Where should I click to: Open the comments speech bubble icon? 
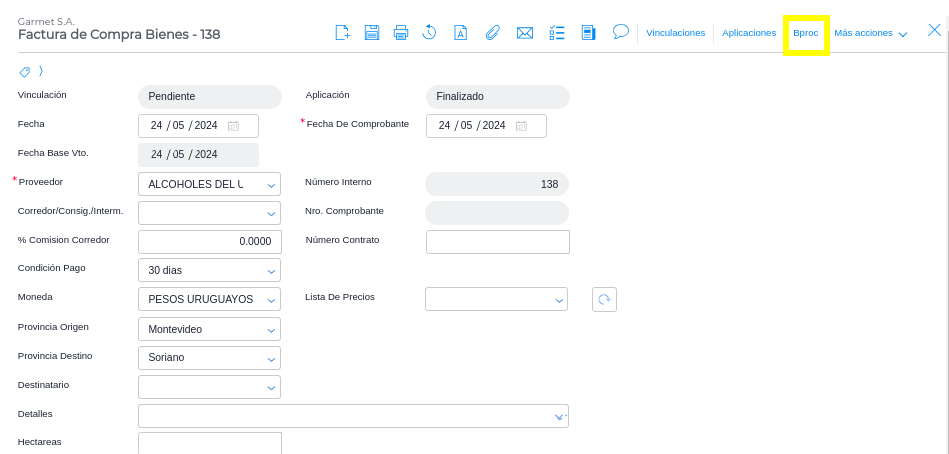point(620,32)
